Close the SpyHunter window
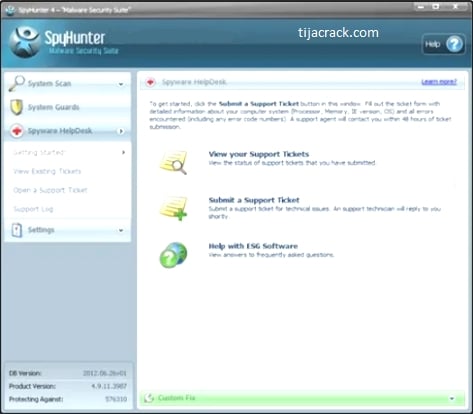473x414 pixels. coord(455,6)
